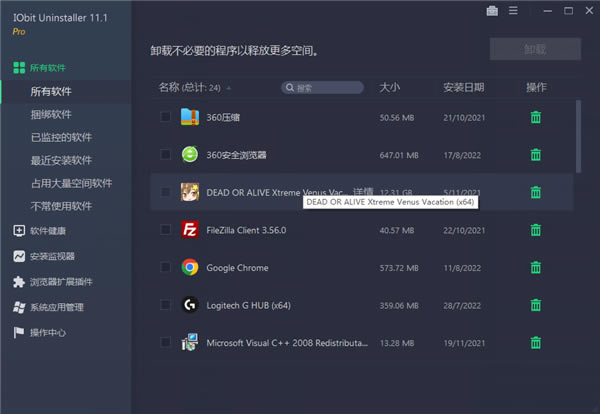
Task: Click the trash icon for 360安全浏览器
Action: tap(536, 155)
